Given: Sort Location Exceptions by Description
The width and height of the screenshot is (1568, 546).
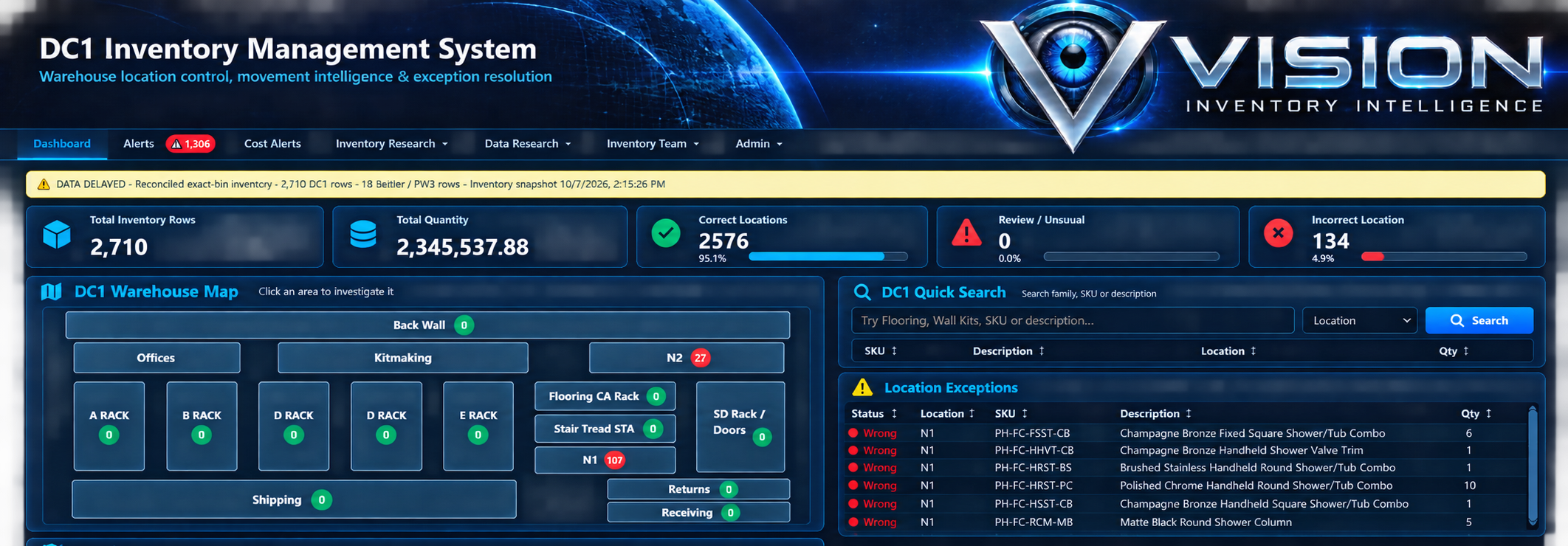Looking at the screenshot, I should (x=1155, y=414).
